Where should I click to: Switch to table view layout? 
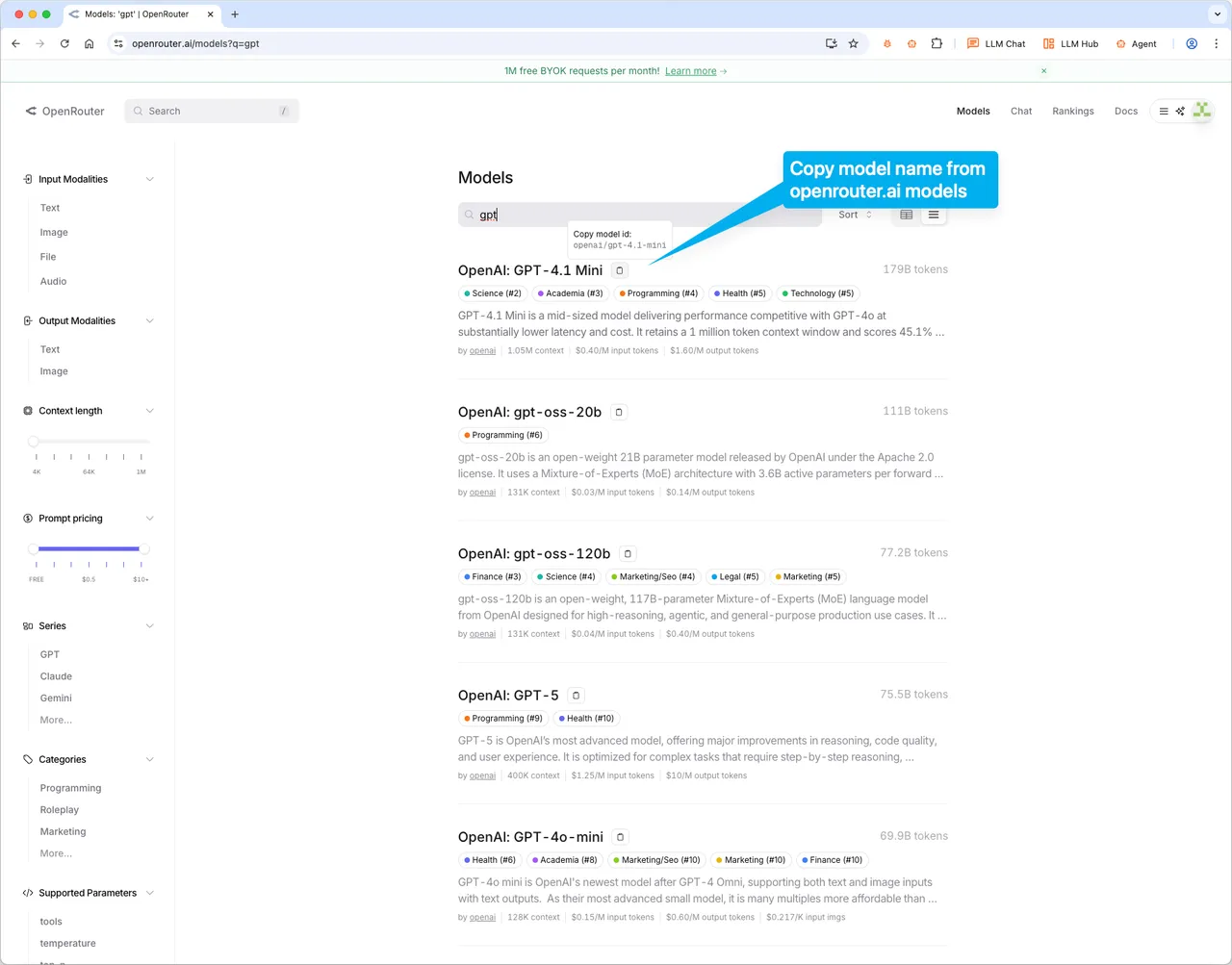click(x=907, y=215)
